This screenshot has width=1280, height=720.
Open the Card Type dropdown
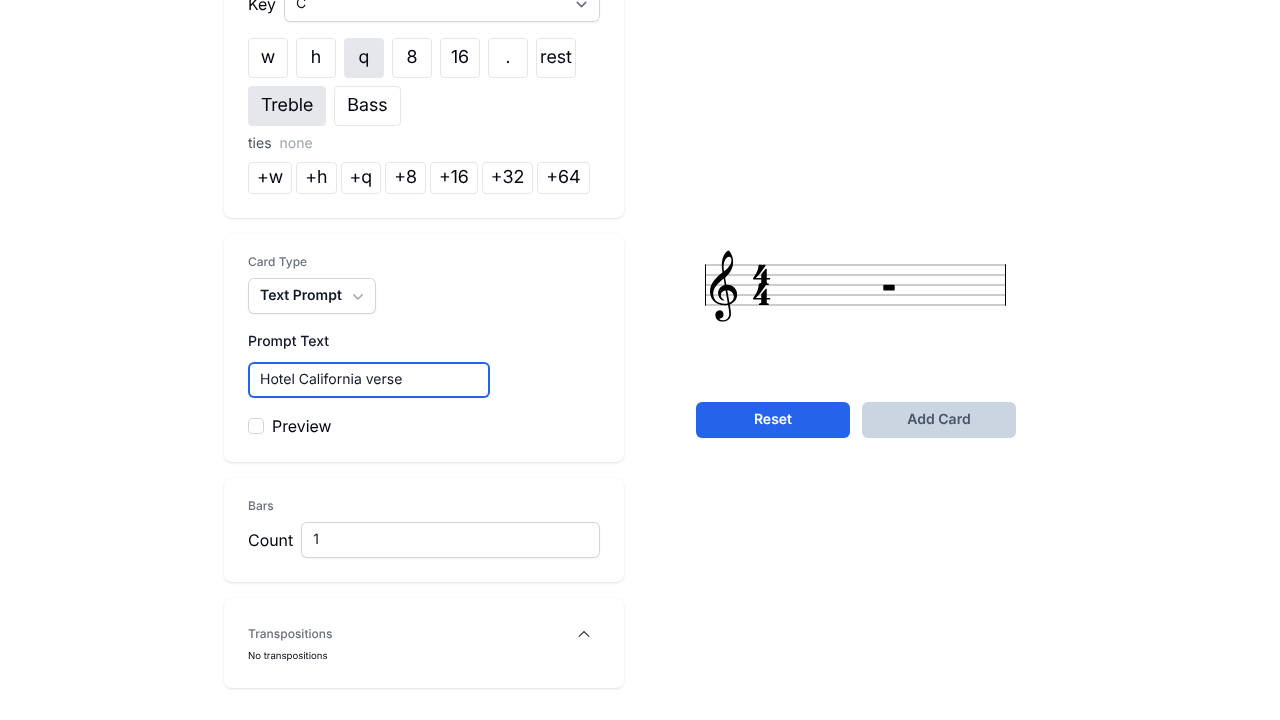[x=312, y=296]
